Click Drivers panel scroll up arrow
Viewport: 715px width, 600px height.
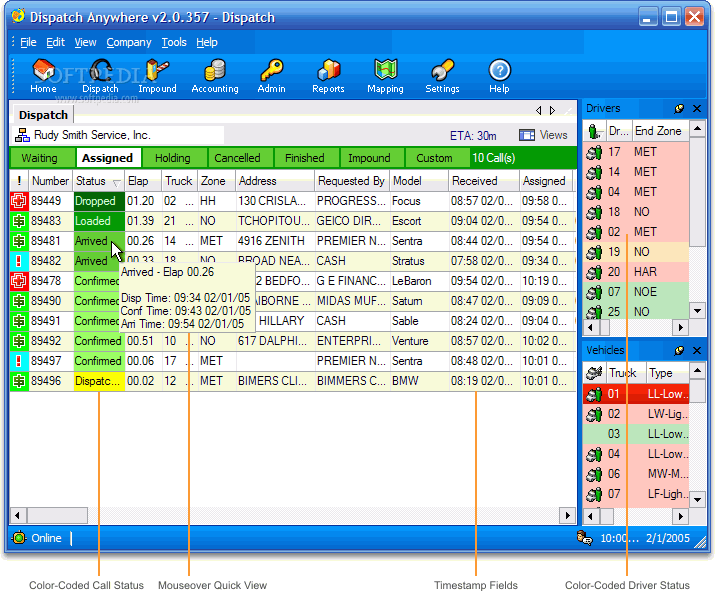[x=697, y=129]
